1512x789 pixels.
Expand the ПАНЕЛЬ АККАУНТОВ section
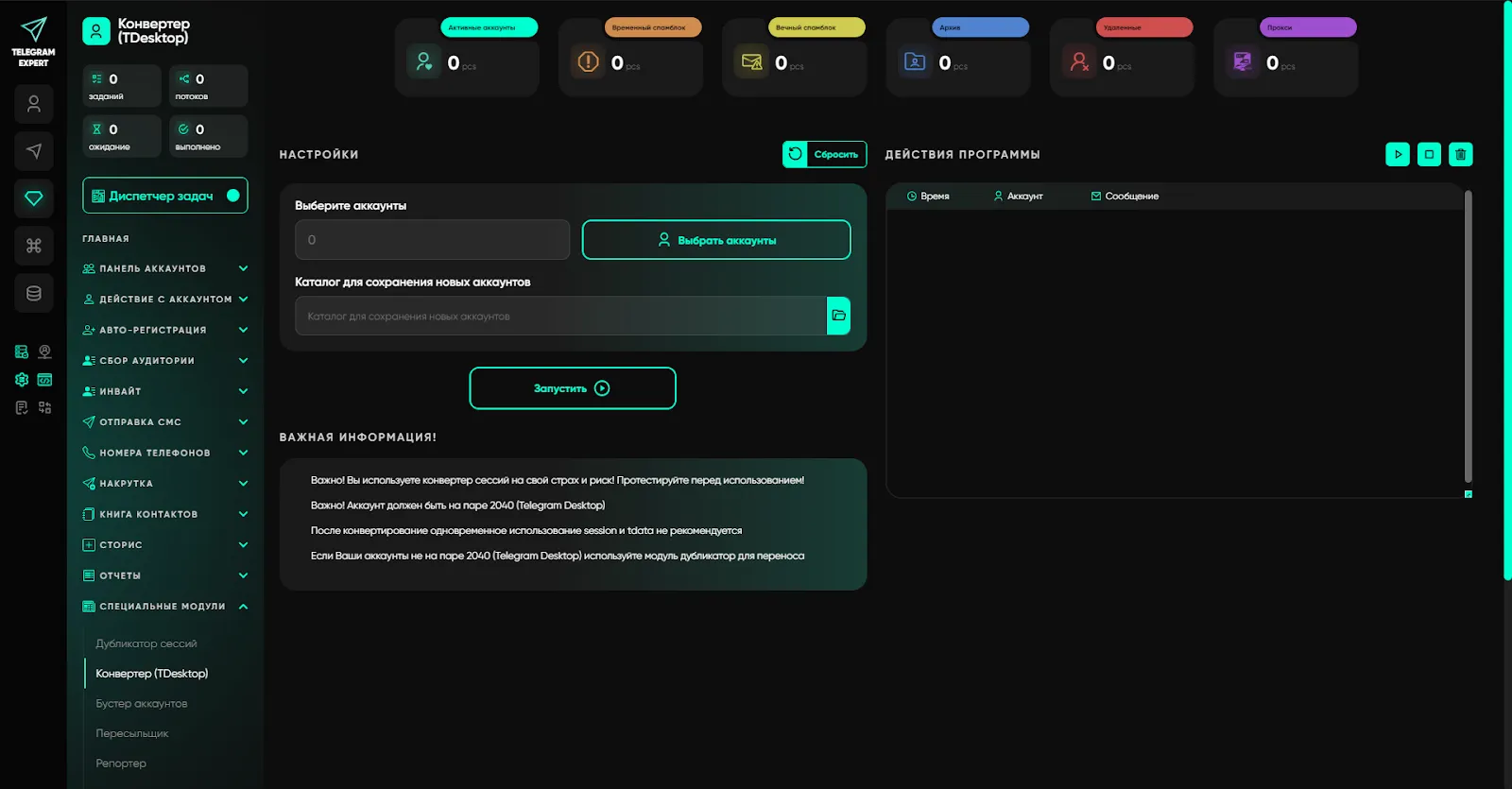(164, 268)
